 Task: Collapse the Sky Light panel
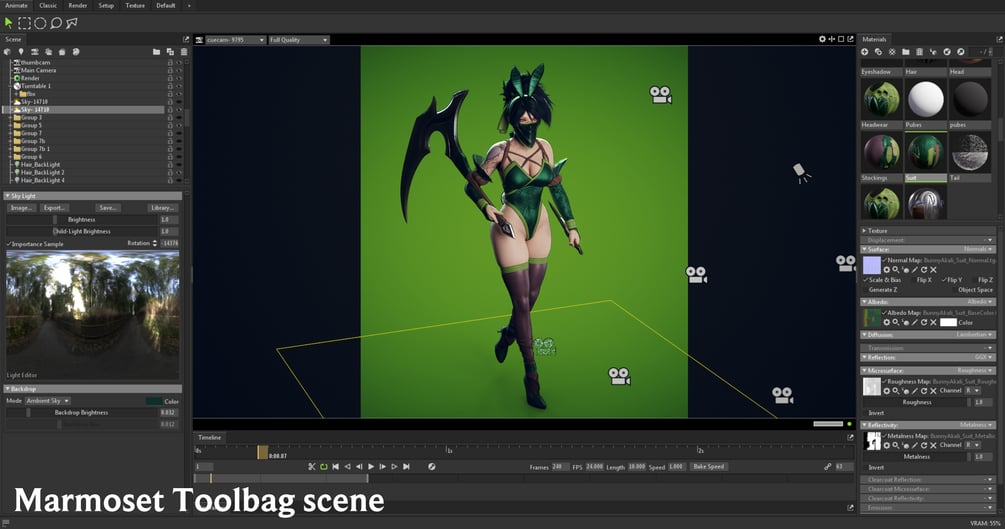tap(7, 196)
